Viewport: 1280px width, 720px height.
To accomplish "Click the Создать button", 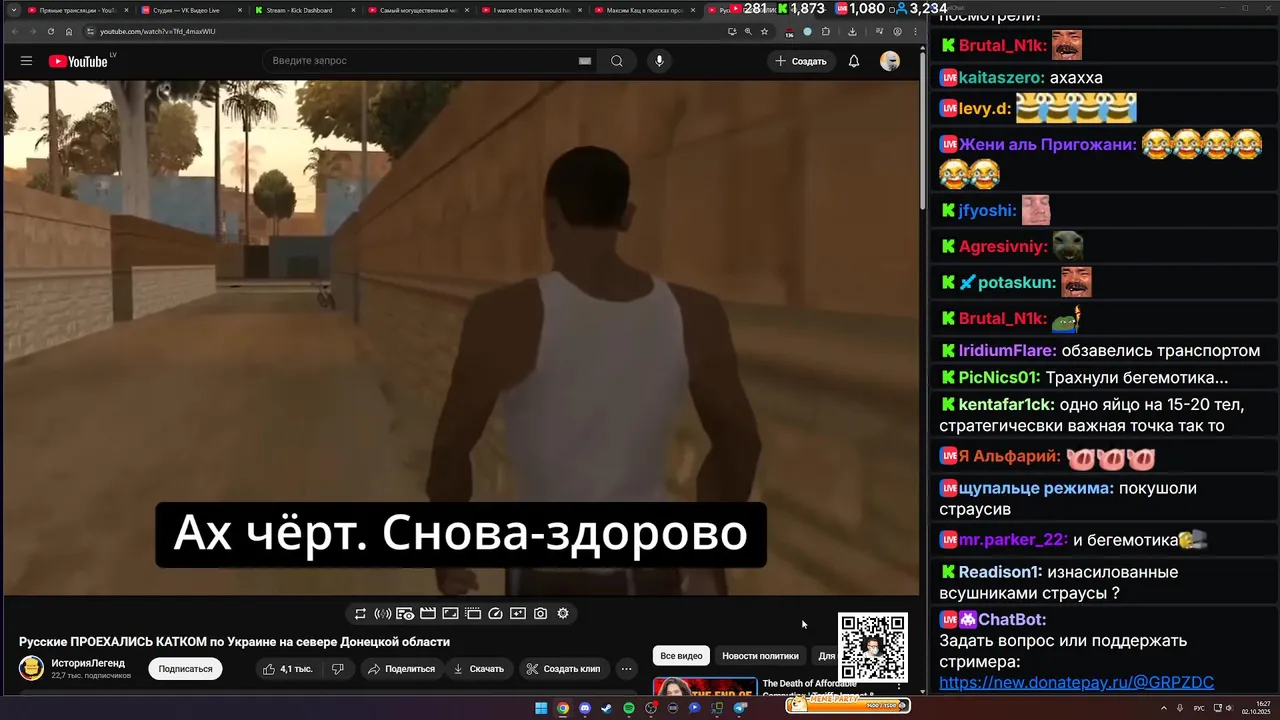I will pos(801,61).
